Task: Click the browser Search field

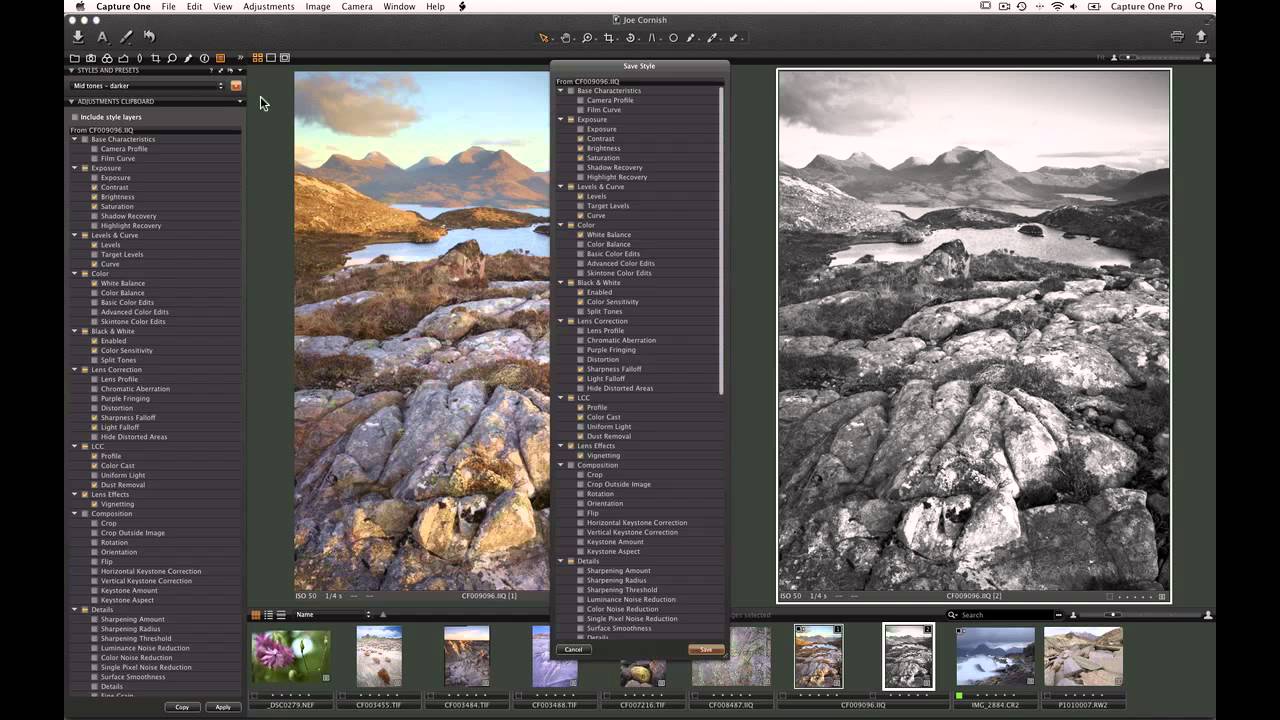Action: click(x=1003, y=615)
